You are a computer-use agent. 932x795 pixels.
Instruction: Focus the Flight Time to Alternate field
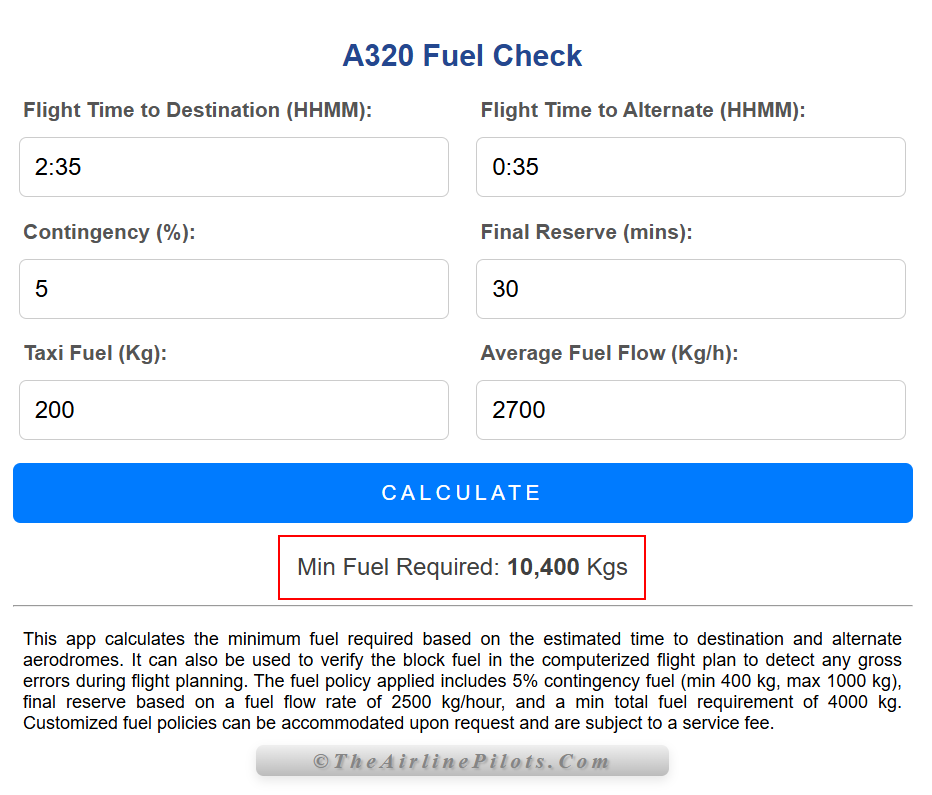690,167
